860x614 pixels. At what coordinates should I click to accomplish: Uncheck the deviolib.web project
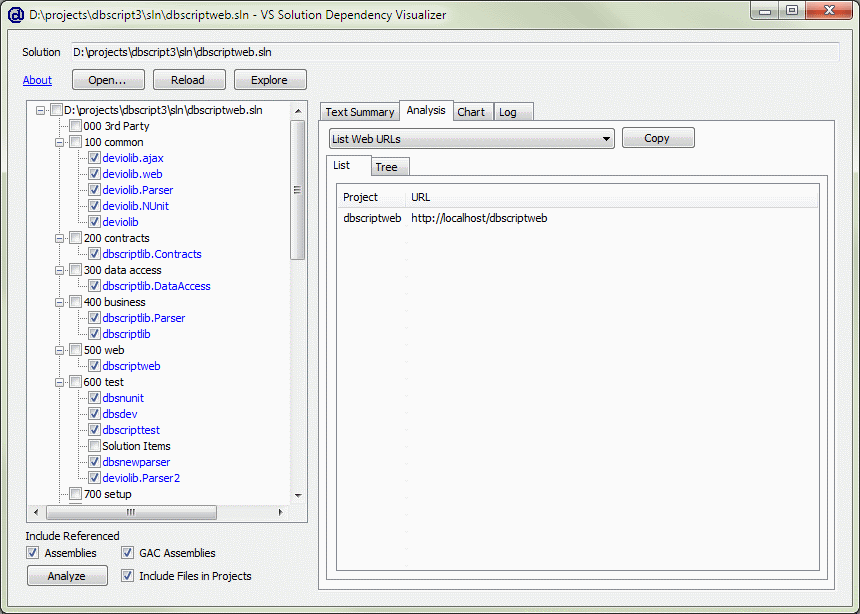(x=94, y=174)
